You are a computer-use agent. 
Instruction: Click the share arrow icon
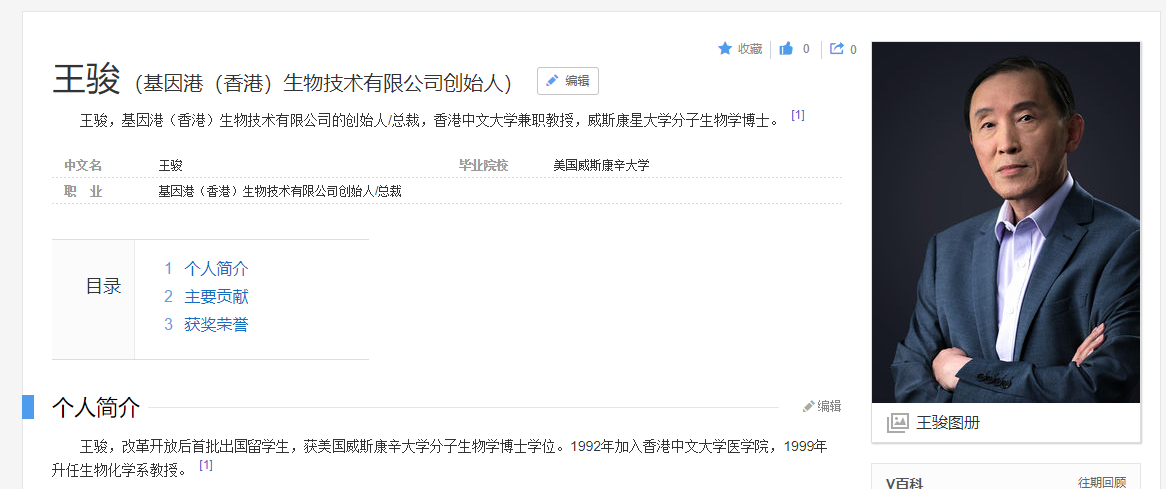(x=837, y=49)
